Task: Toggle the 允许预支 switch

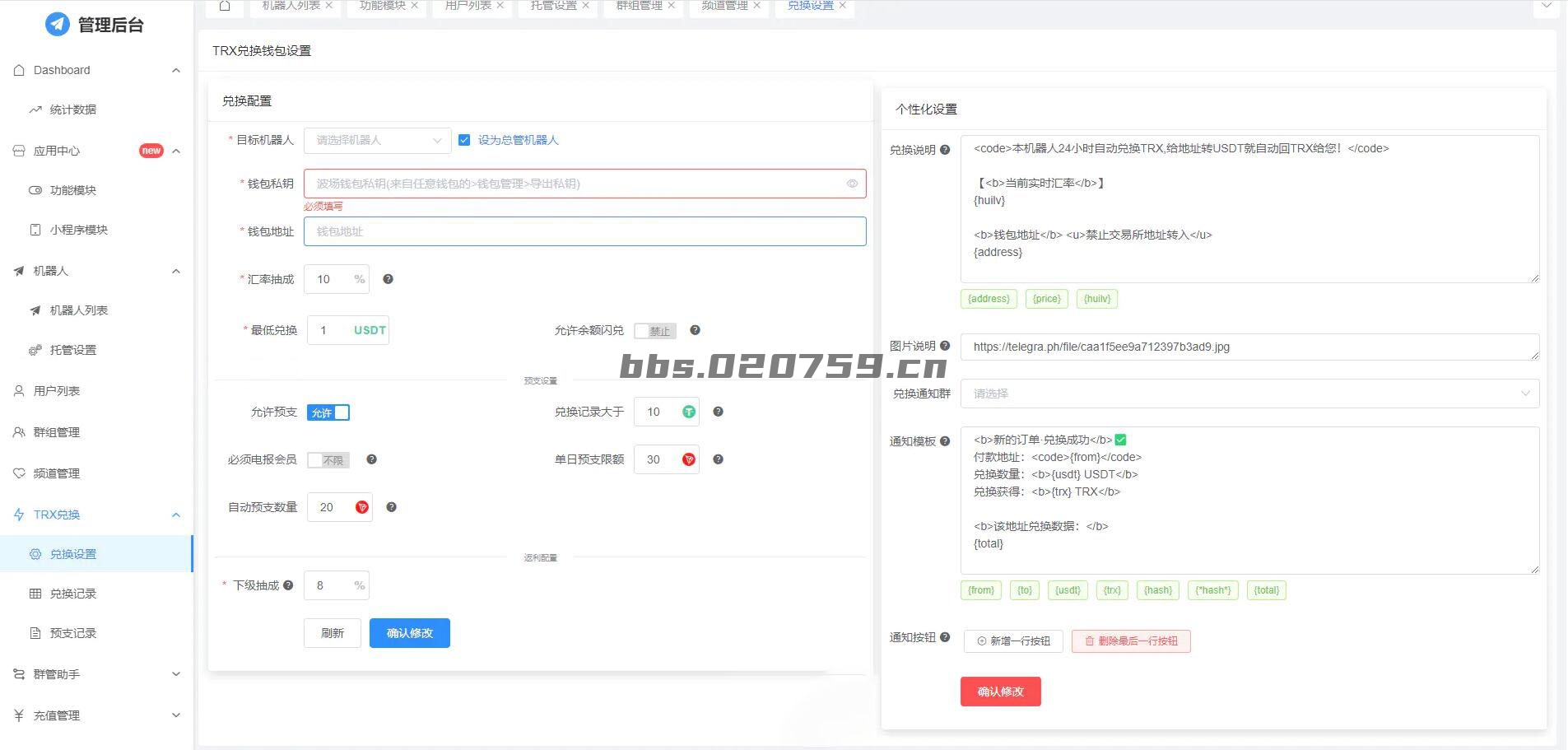Action: pos(328,412)
